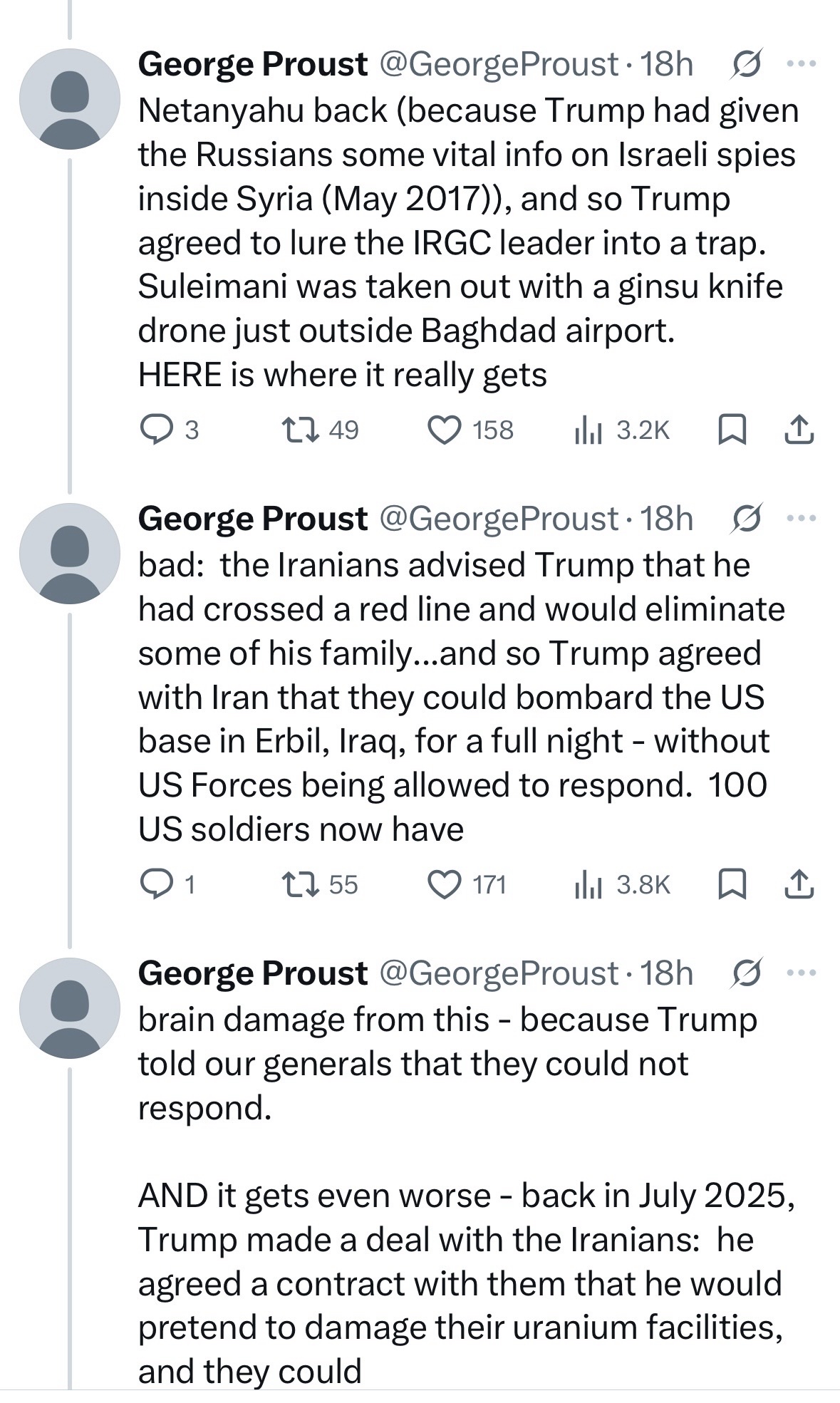Like the tweet with 158 likes
This screenshot has width=840, height=1403.
(x=444, y=430)
